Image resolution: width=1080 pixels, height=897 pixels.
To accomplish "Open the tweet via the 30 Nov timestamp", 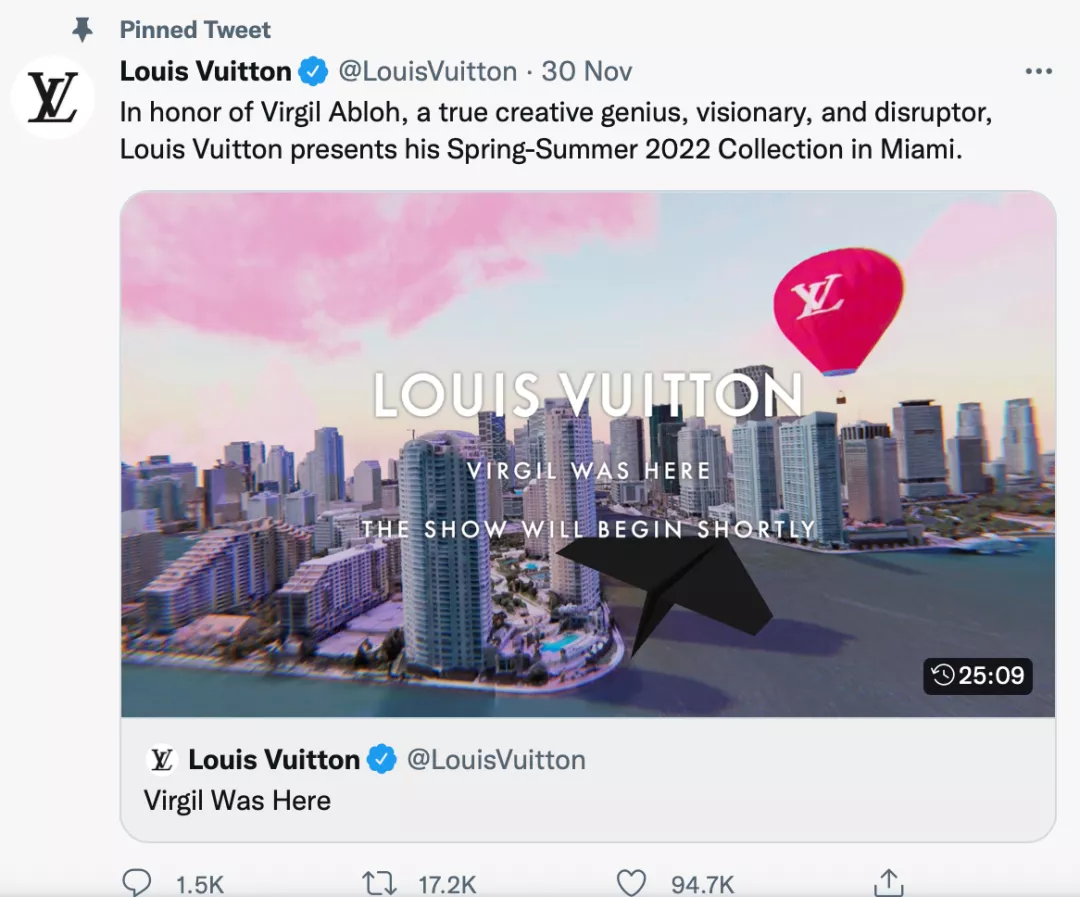I will coord(588,71).
